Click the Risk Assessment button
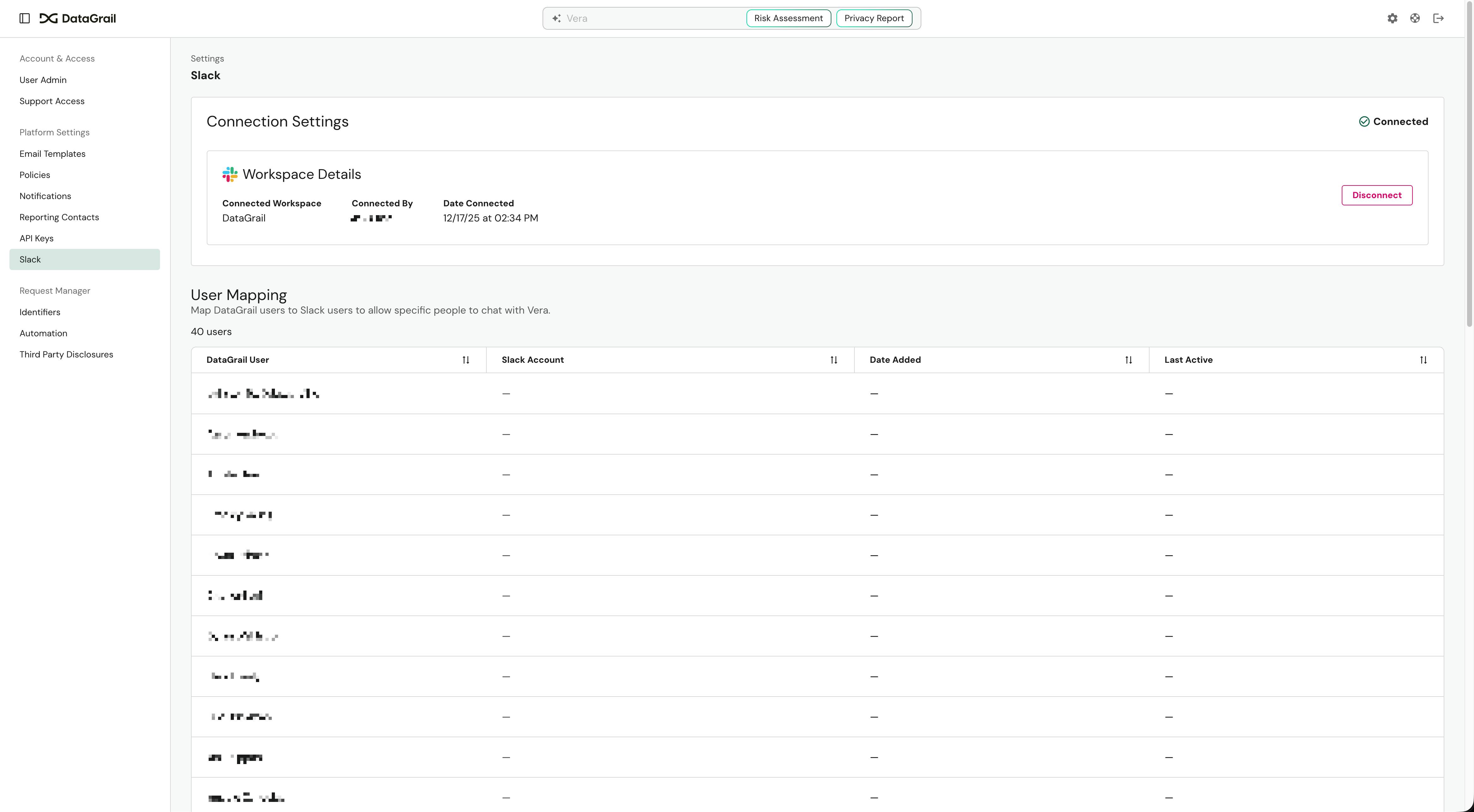Image resolution: width=1474 pixels, height=812 pixels. [x=788, y=18]
